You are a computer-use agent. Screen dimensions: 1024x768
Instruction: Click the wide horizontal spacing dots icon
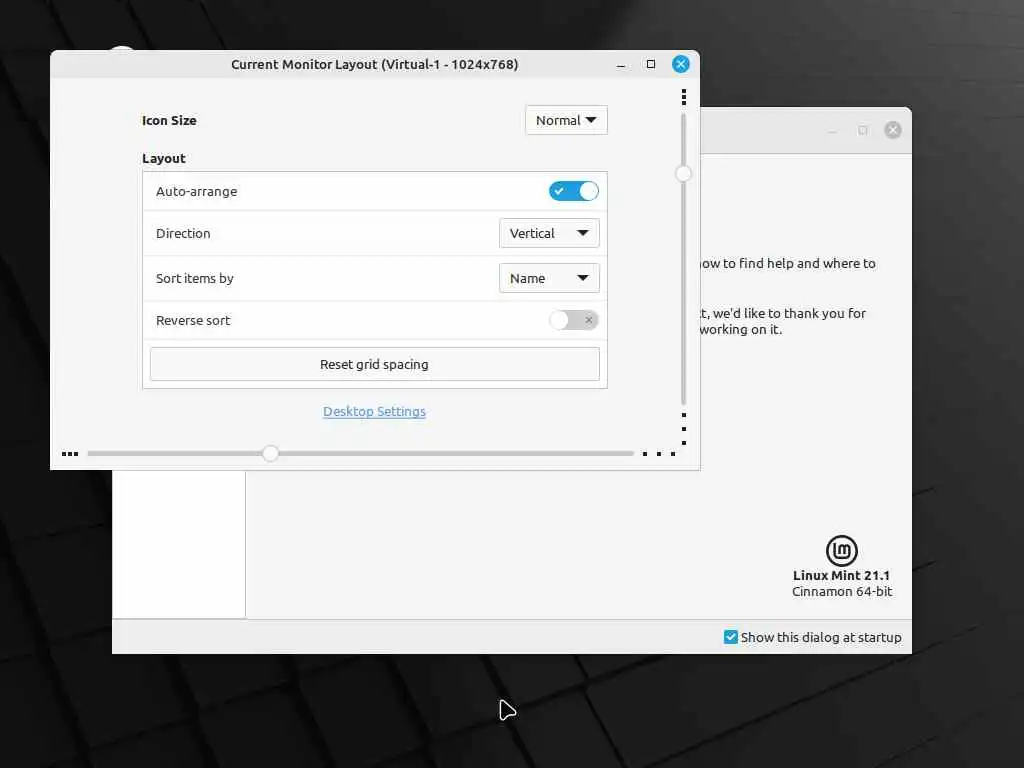[658, 453]
